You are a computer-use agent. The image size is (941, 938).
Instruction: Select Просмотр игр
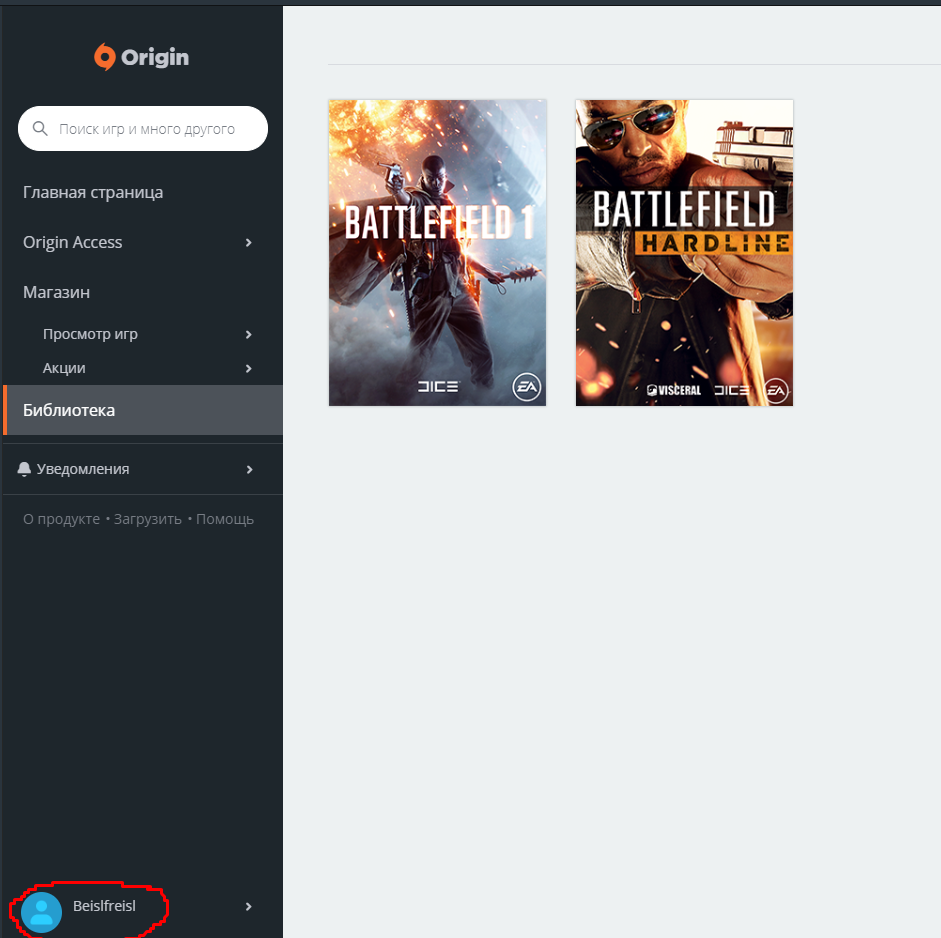pos(90,334)
